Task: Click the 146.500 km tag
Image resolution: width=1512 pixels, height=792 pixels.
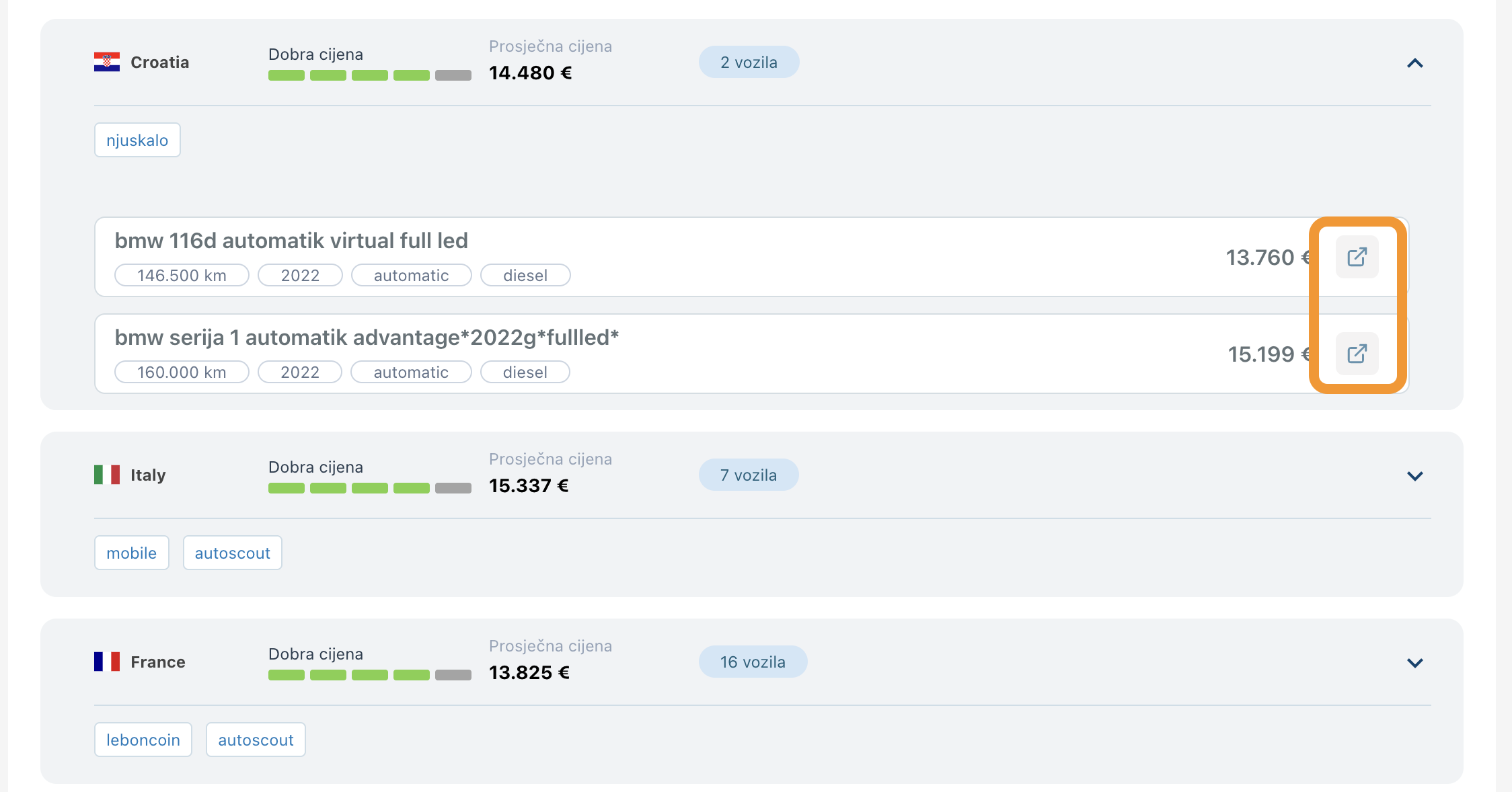Action: [182, 276]
